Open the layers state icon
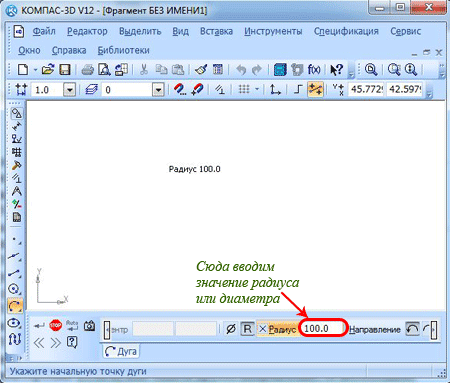This screenshot has height=383, width=450. [91, 90]
